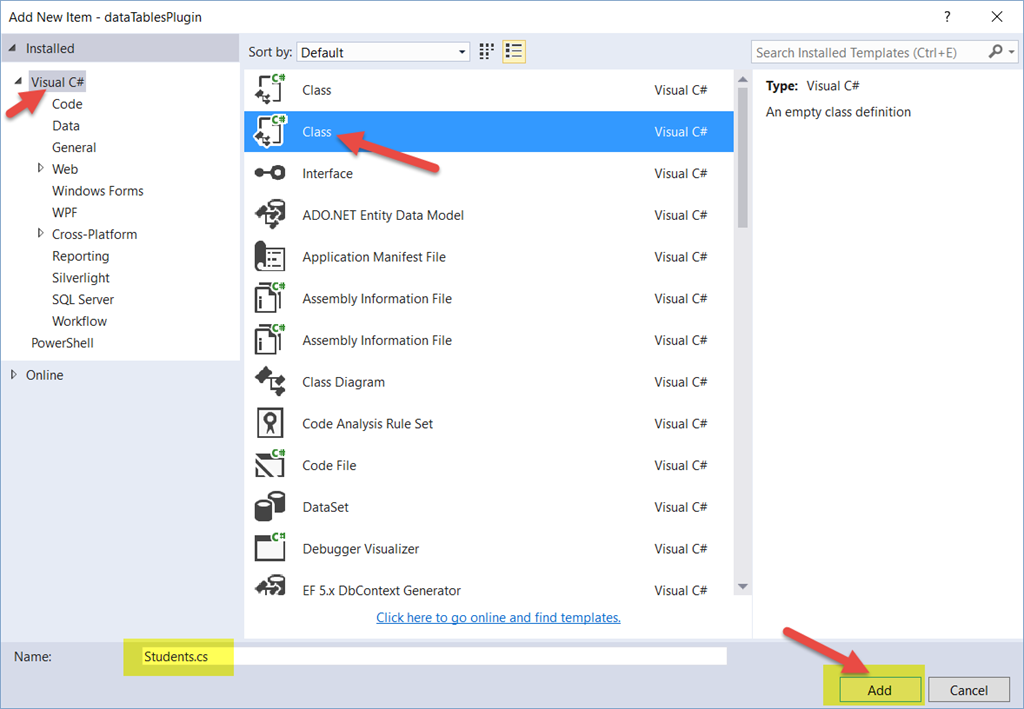
Task: Click the highlighted Class template icon
Action: 270,131
